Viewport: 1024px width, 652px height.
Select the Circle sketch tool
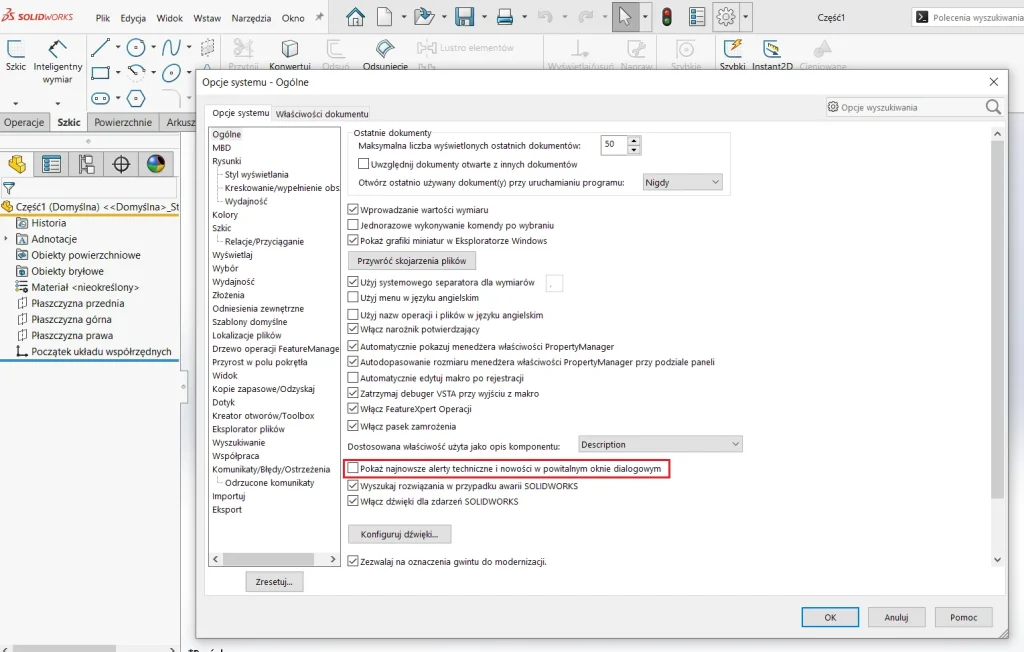pos(136,47)
